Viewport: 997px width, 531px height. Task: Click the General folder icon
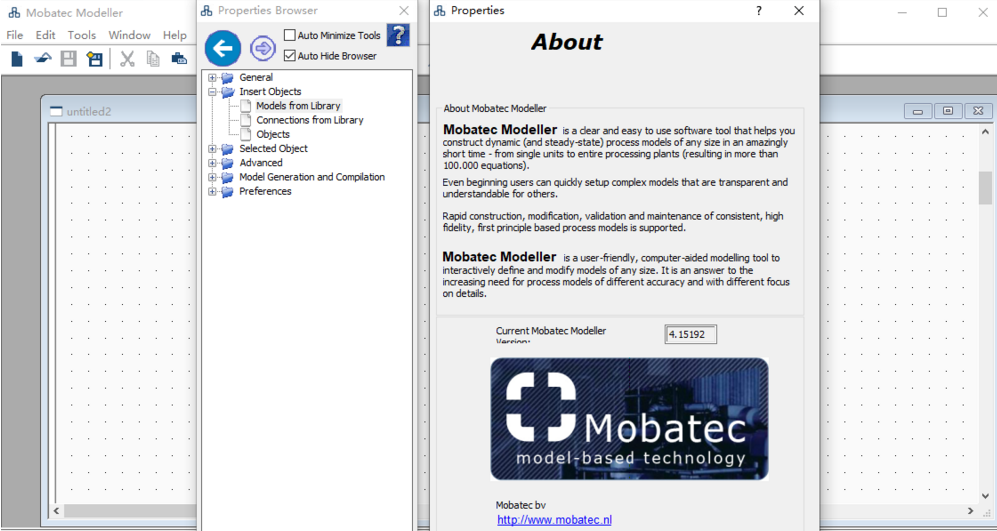click(228, 78)
